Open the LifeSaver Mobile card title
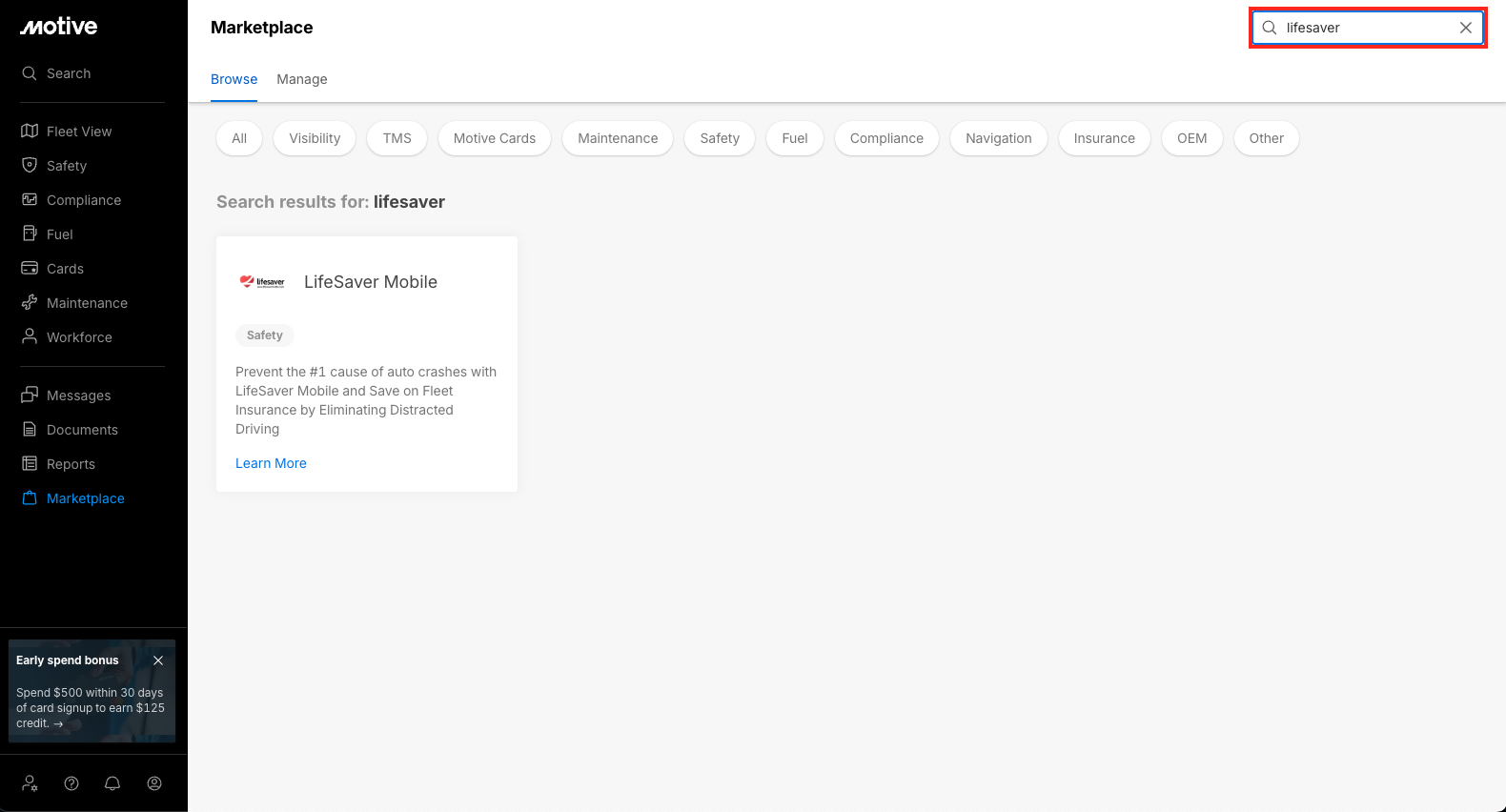The image size is (1506, 812). coord(371,282)
